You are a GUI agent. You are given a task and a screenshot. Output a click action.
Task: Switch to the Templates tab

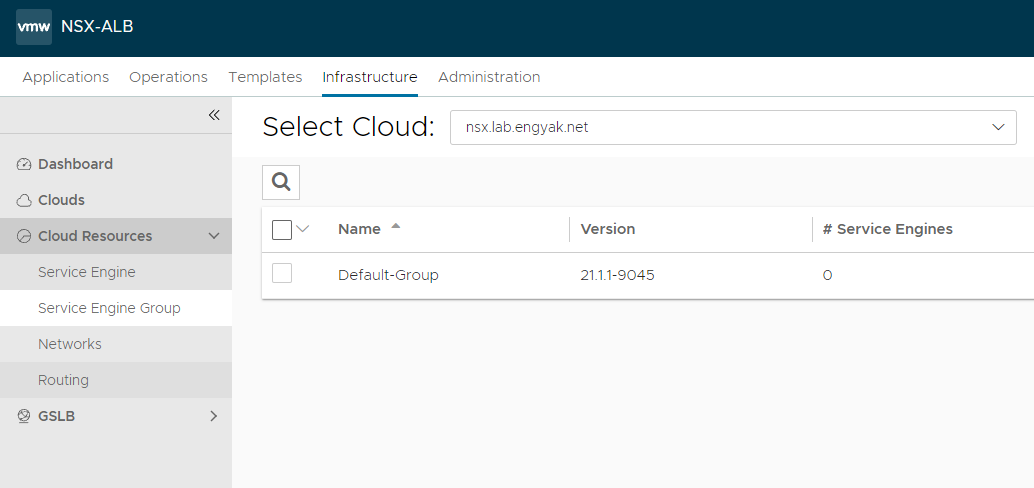(x=265, y=77)
